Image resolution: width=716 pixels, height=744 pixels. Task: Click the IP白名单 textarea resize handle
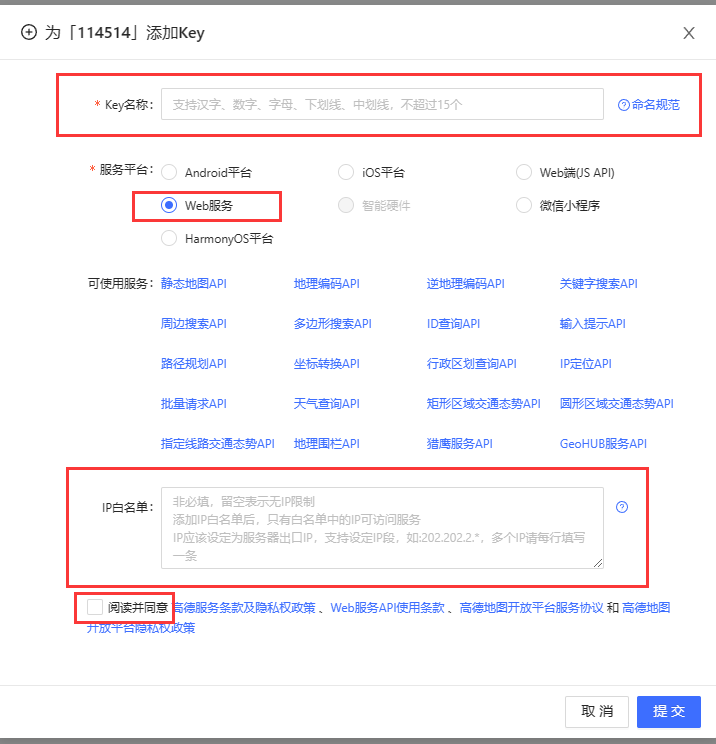[x=598, y=563]
